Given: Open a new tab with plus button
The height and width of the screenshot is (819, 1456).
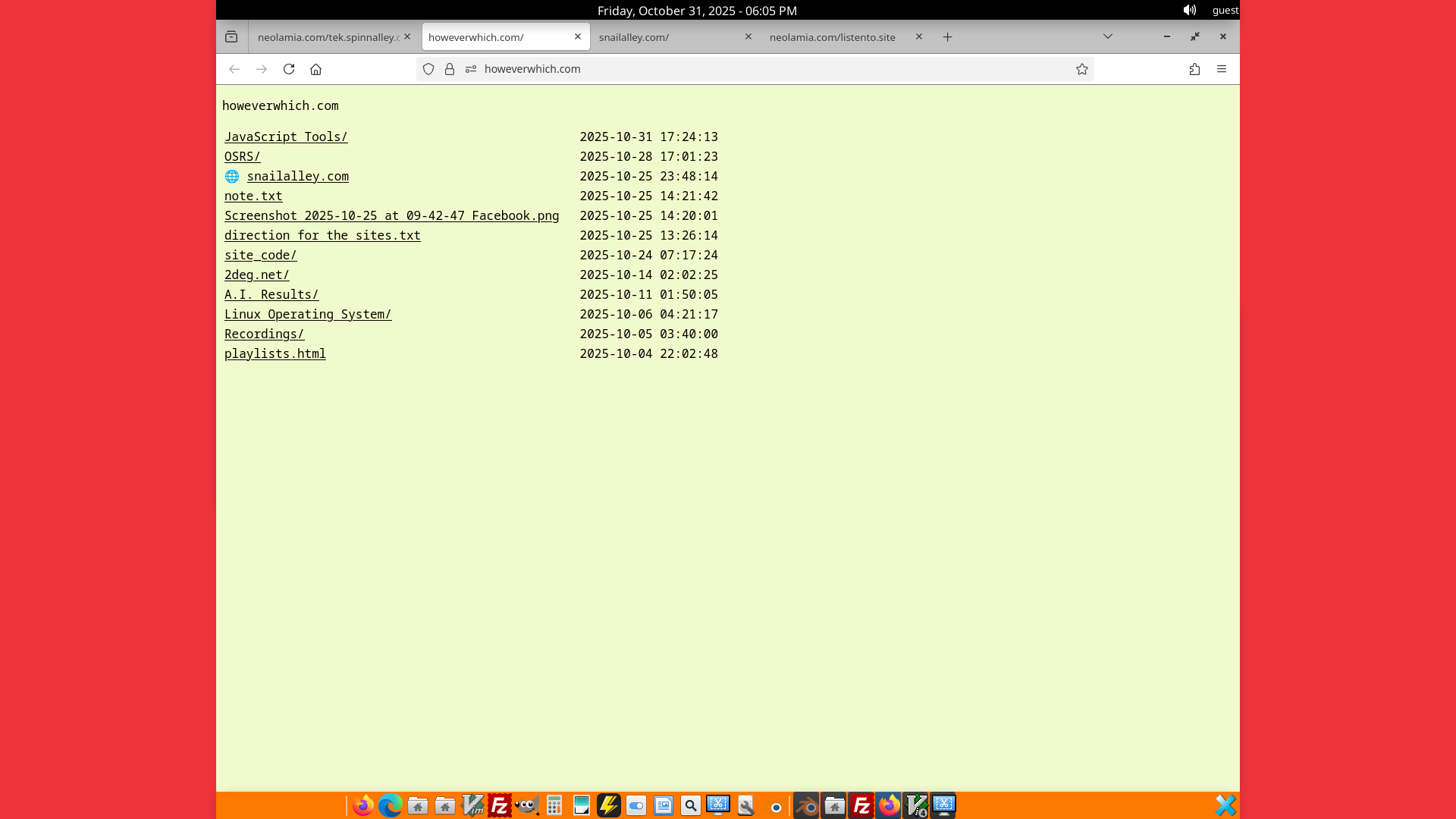Looking at the screenshot, I should point(947,37).
